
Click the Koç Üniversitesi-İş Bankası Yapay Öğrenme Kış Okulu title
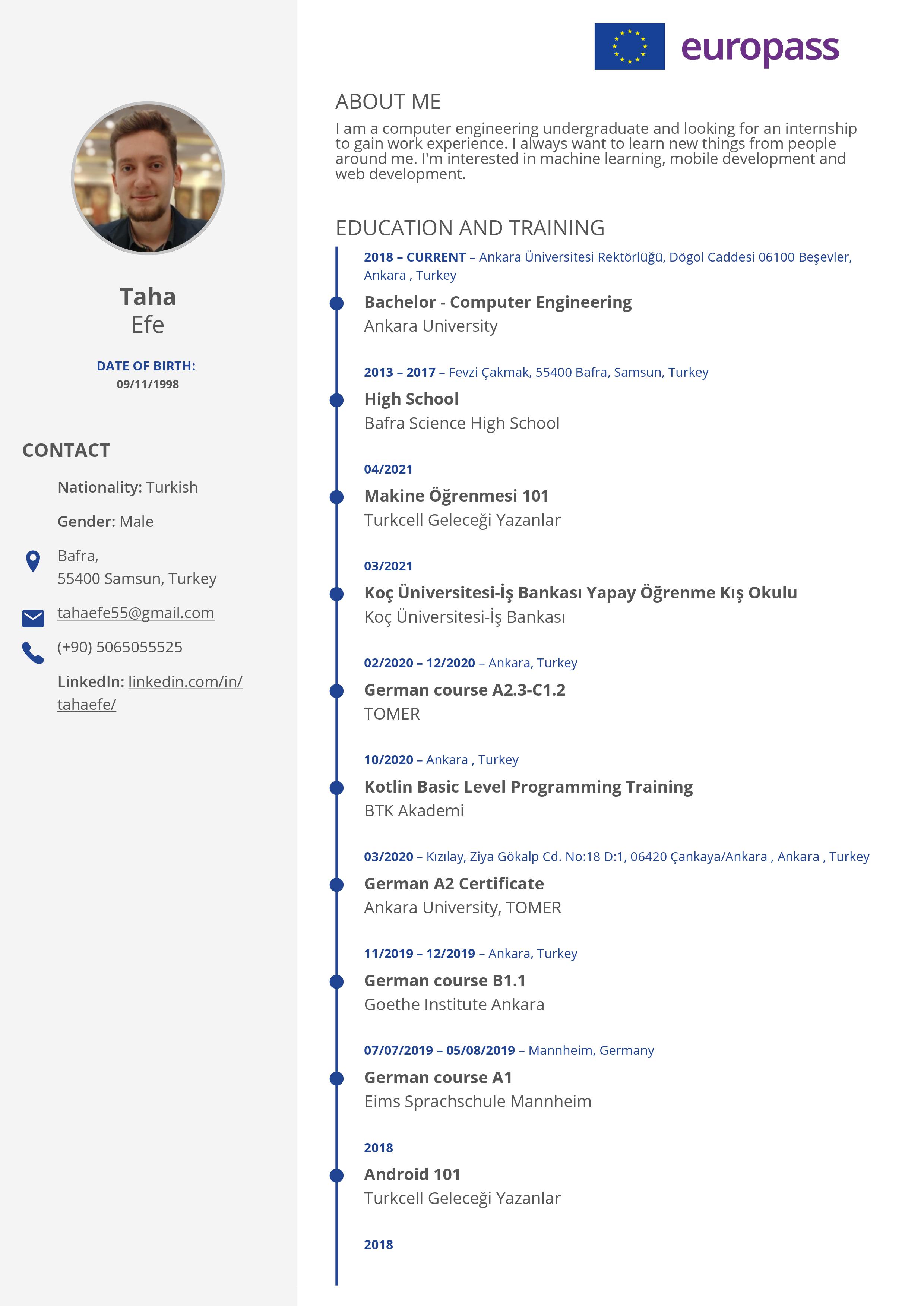tap(580, 593)
